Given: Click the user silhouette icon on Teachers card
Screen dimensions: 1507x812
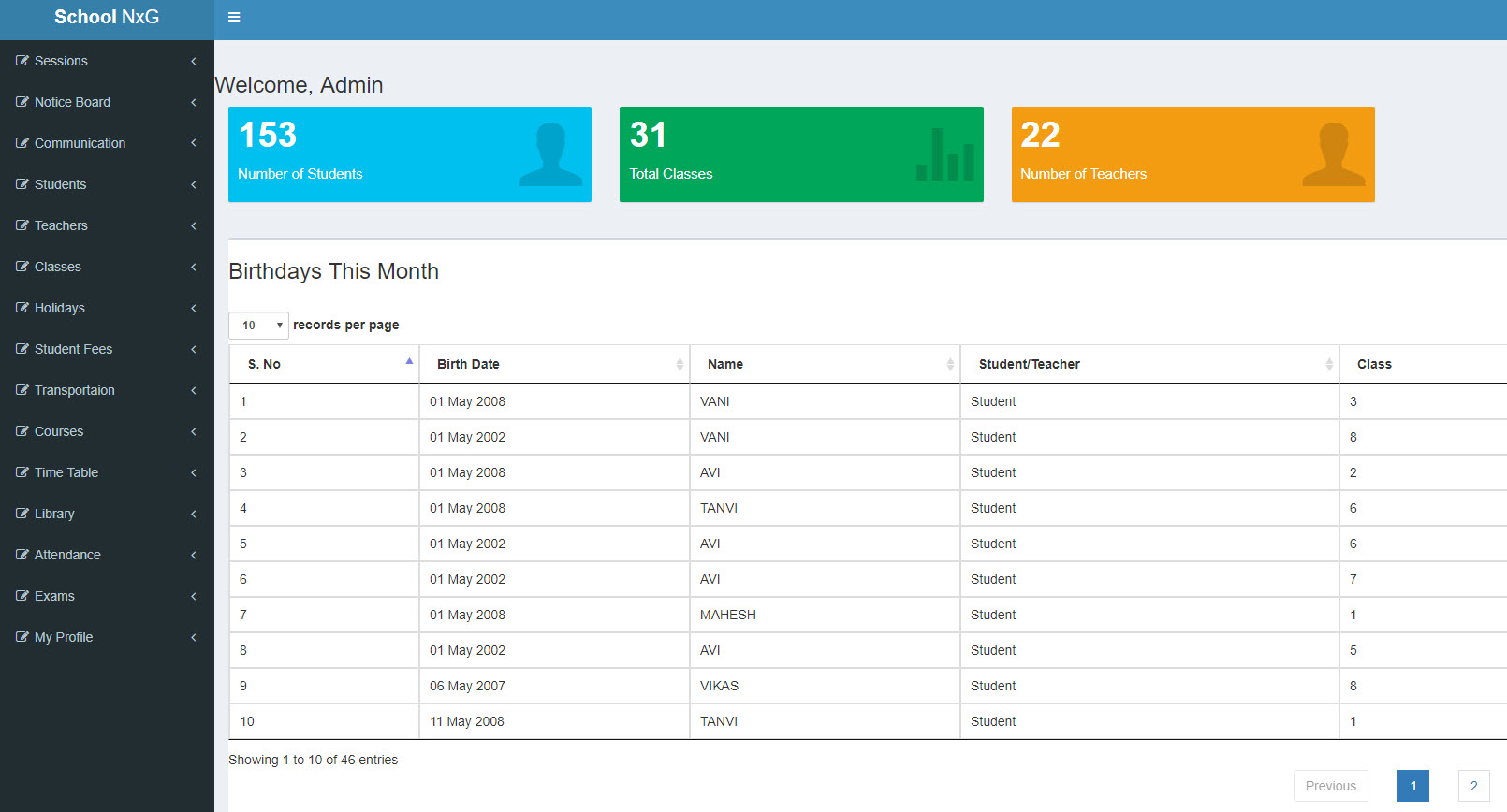Looking at the screenshot, I should [1333, 154].
